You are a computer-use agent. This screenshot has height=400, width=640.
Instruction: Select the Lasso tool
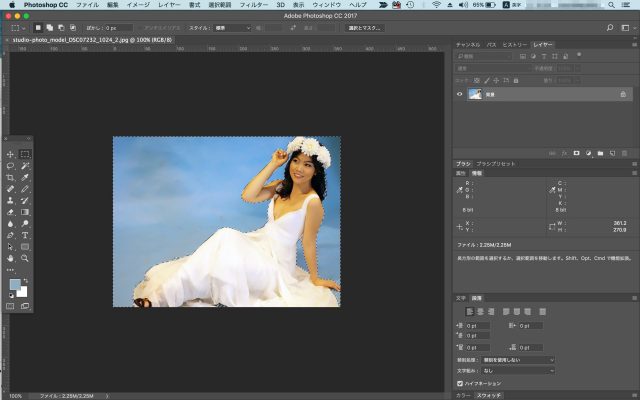pyautogui.click(x=10, y=165)
